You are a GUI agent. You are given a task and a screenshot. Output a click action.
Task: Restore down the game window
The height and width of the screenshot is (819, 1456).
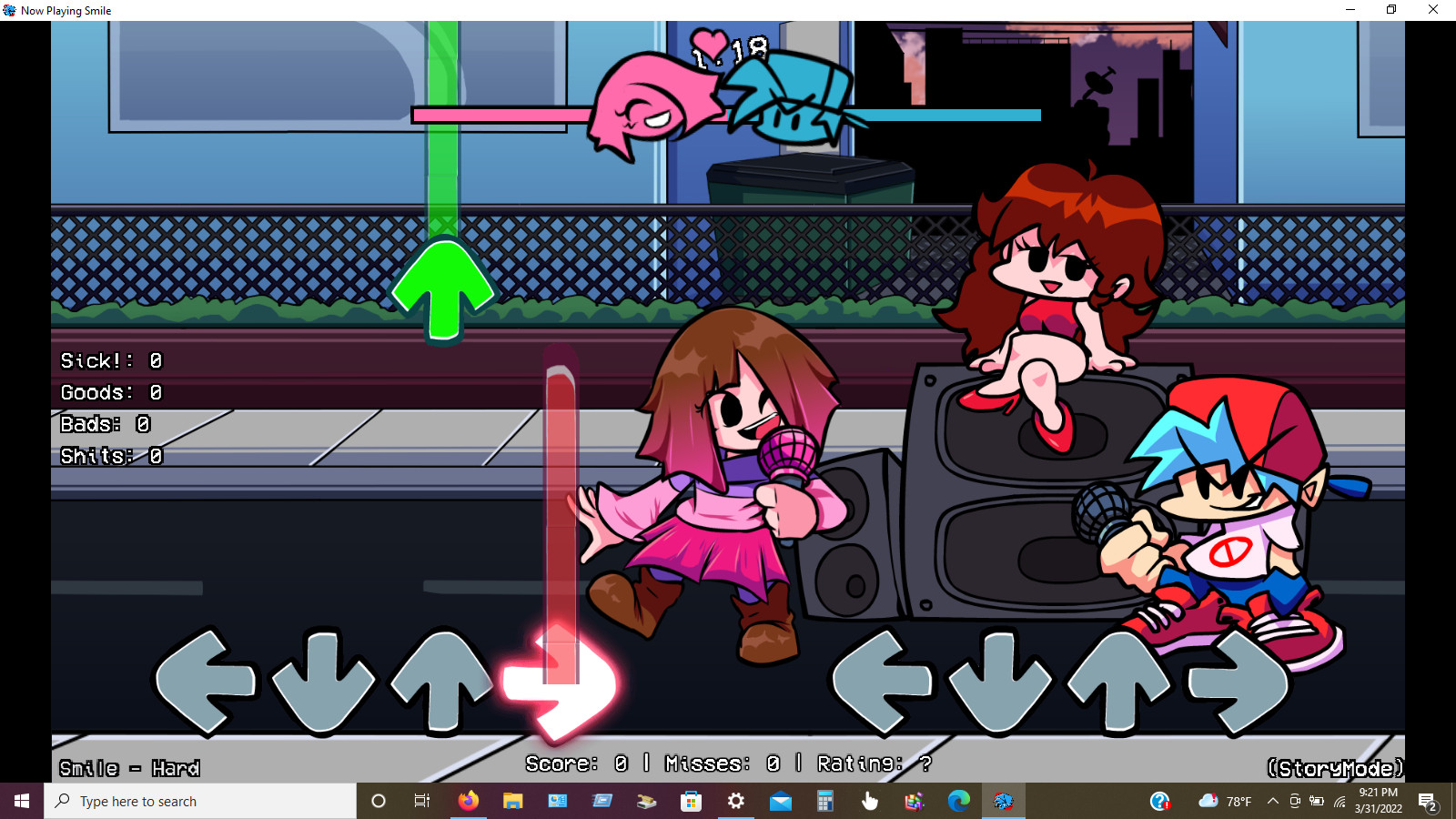[1391, 10]
